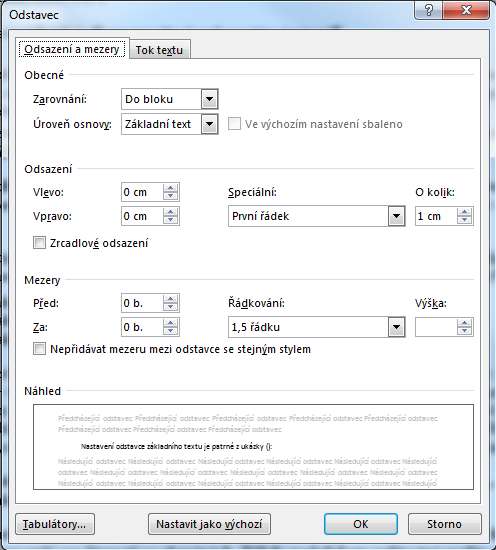The width and height of the screenshot is (496, 550).
Task: Check Nepřidávat mezeru mezi odstavce option
Action: coord(39,349)
